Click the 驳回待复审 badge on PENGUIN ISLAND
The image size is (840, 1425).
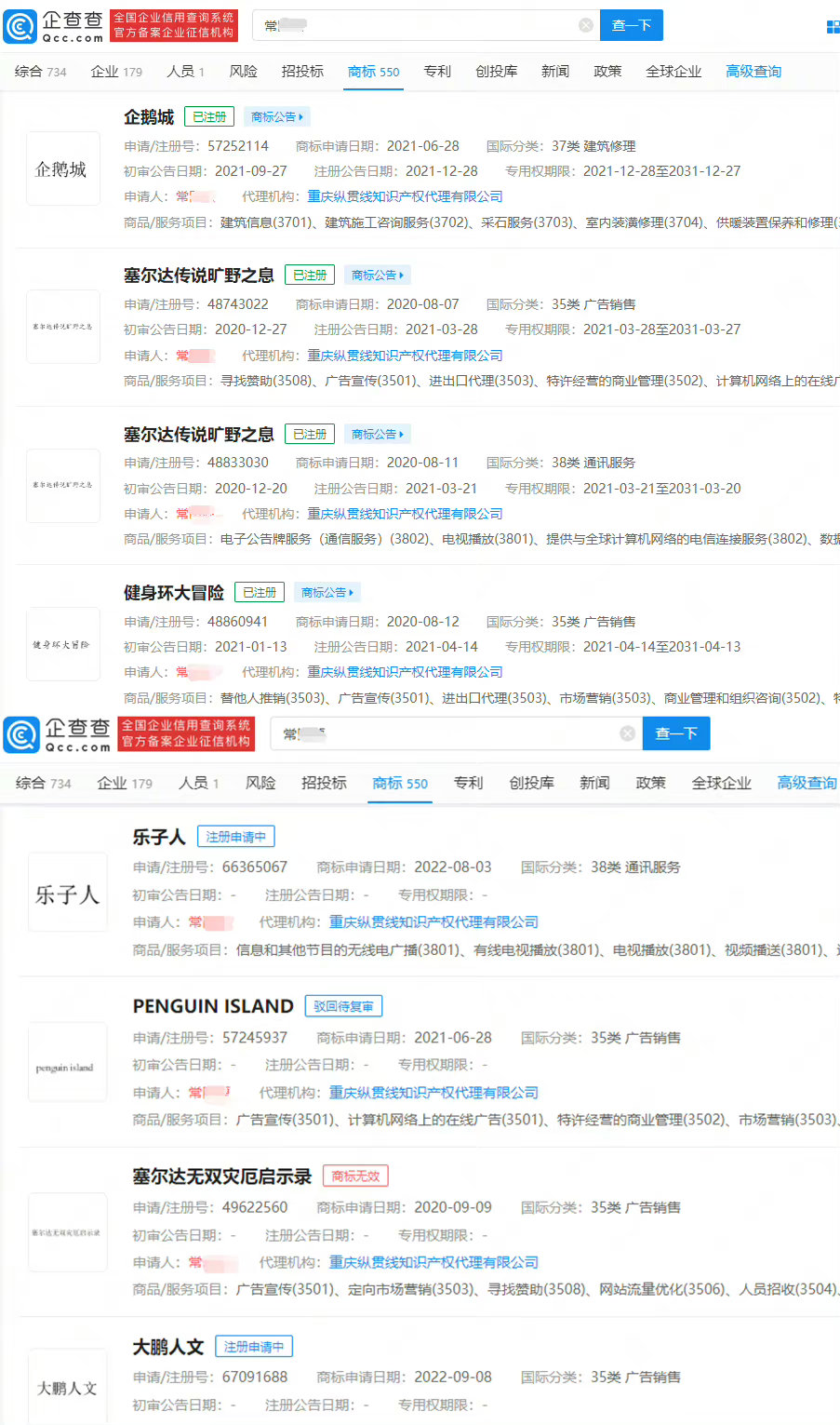coord(343,1006)
